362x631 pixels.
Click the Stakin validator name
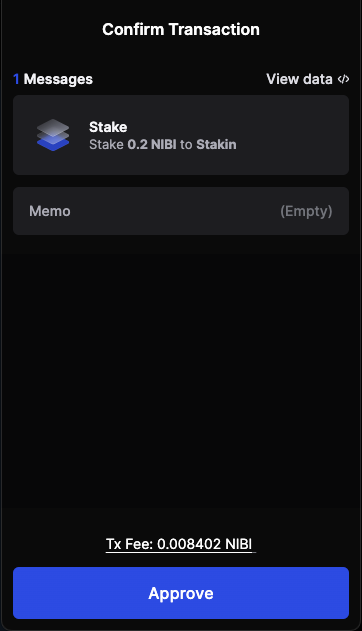(216, 144)
